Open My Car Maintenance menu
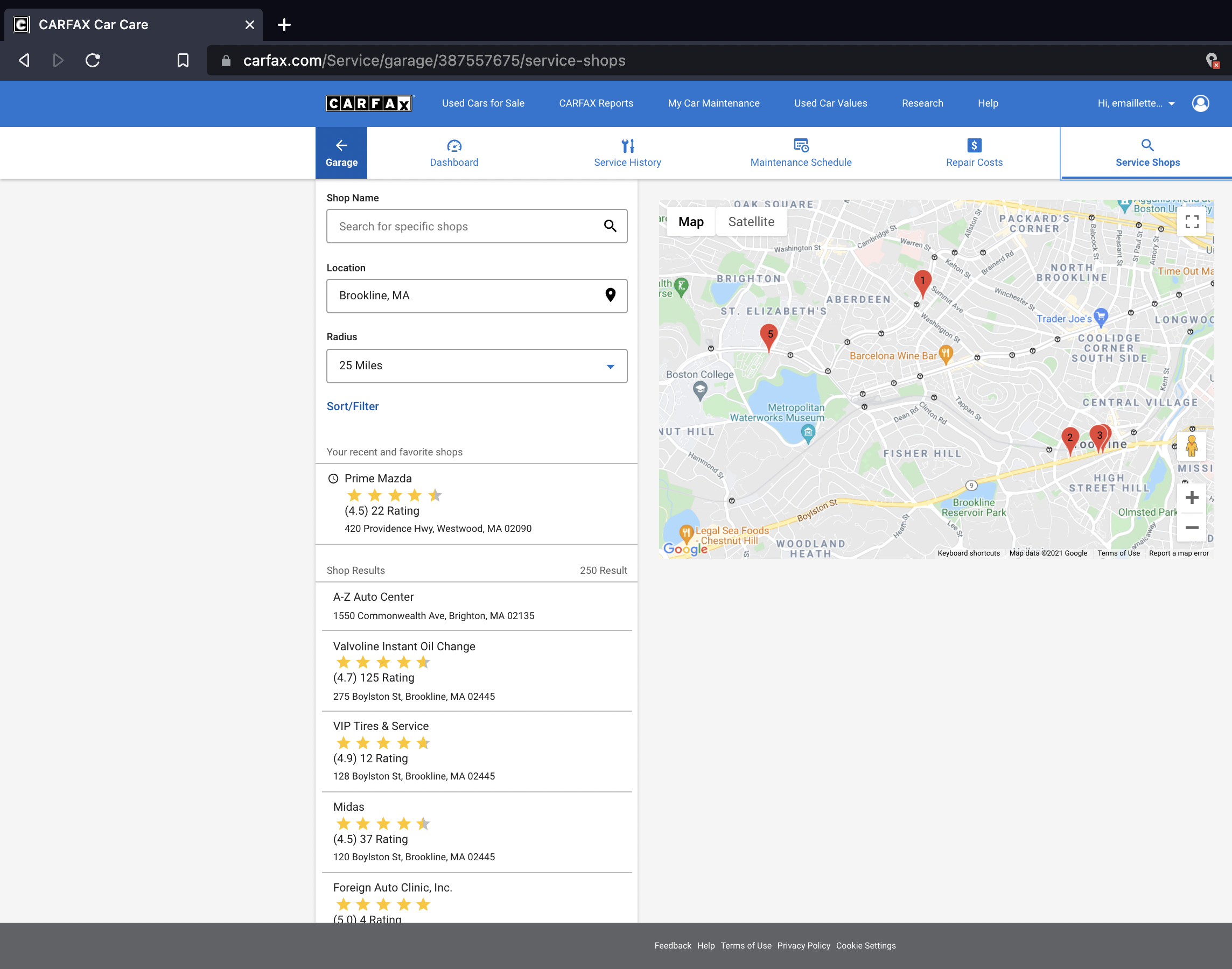The width and height of the screenshot is (1232, 969). (713, 103)
